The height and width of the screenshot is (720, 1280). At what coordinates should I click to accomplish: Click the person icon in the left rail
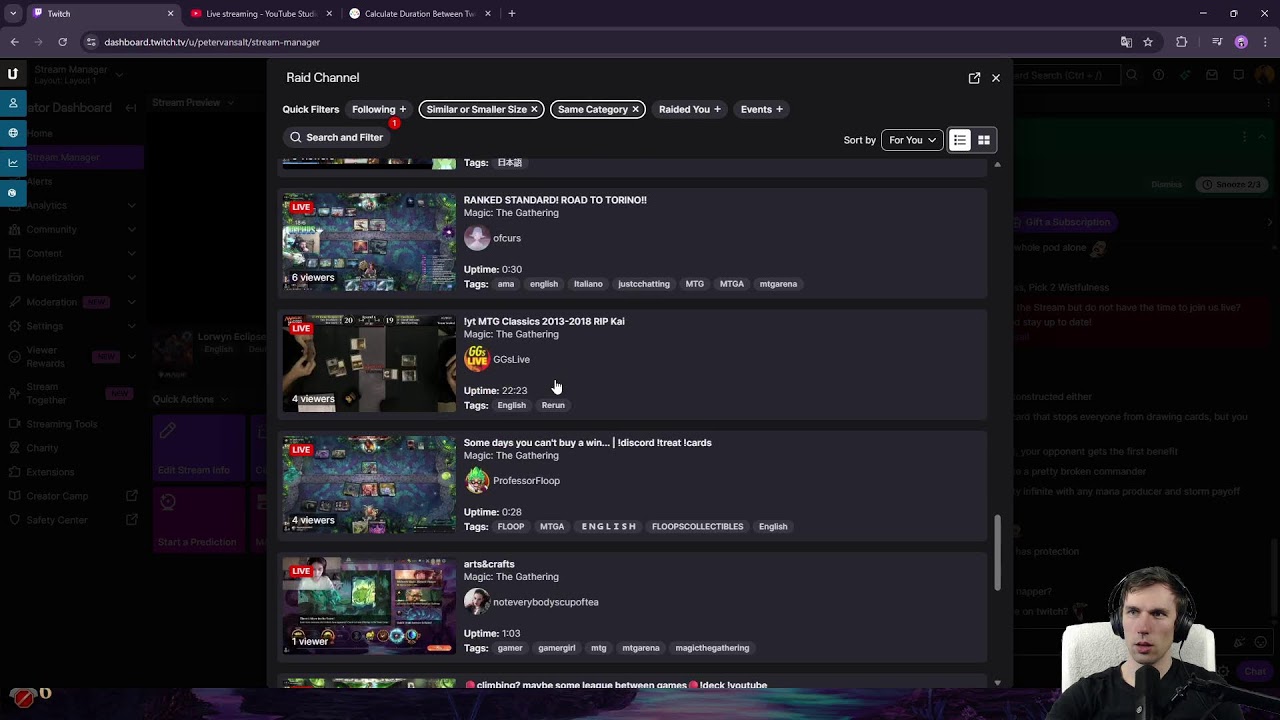pos(13,103)
